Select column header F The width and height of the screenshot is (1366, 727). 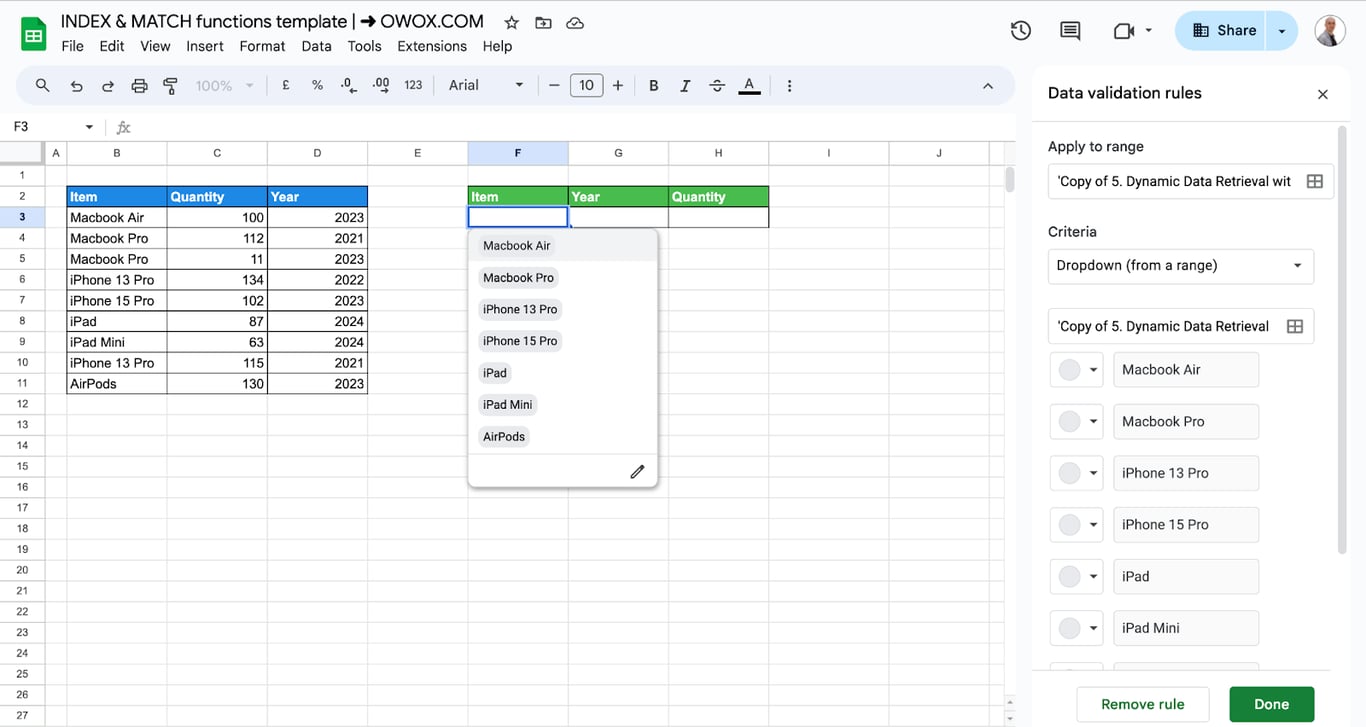coord(518,153)
